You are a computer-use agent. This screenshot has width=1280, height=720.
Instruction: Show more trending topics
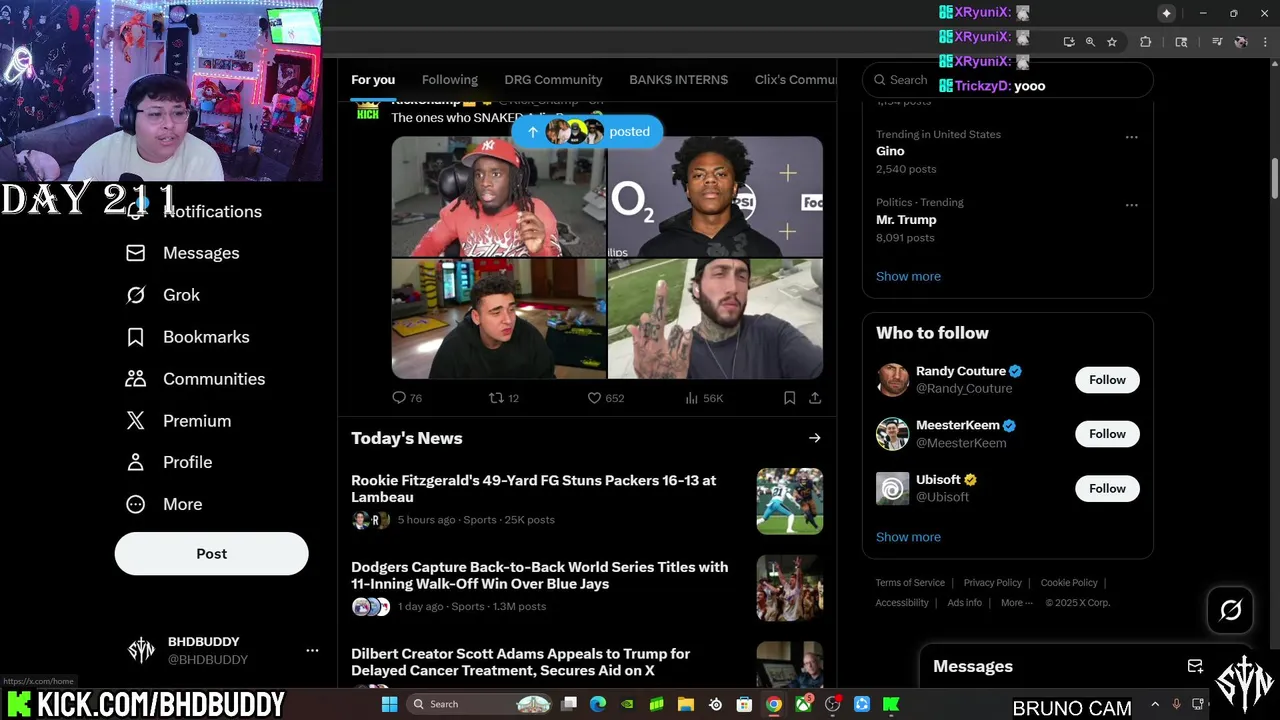[908, 276]
